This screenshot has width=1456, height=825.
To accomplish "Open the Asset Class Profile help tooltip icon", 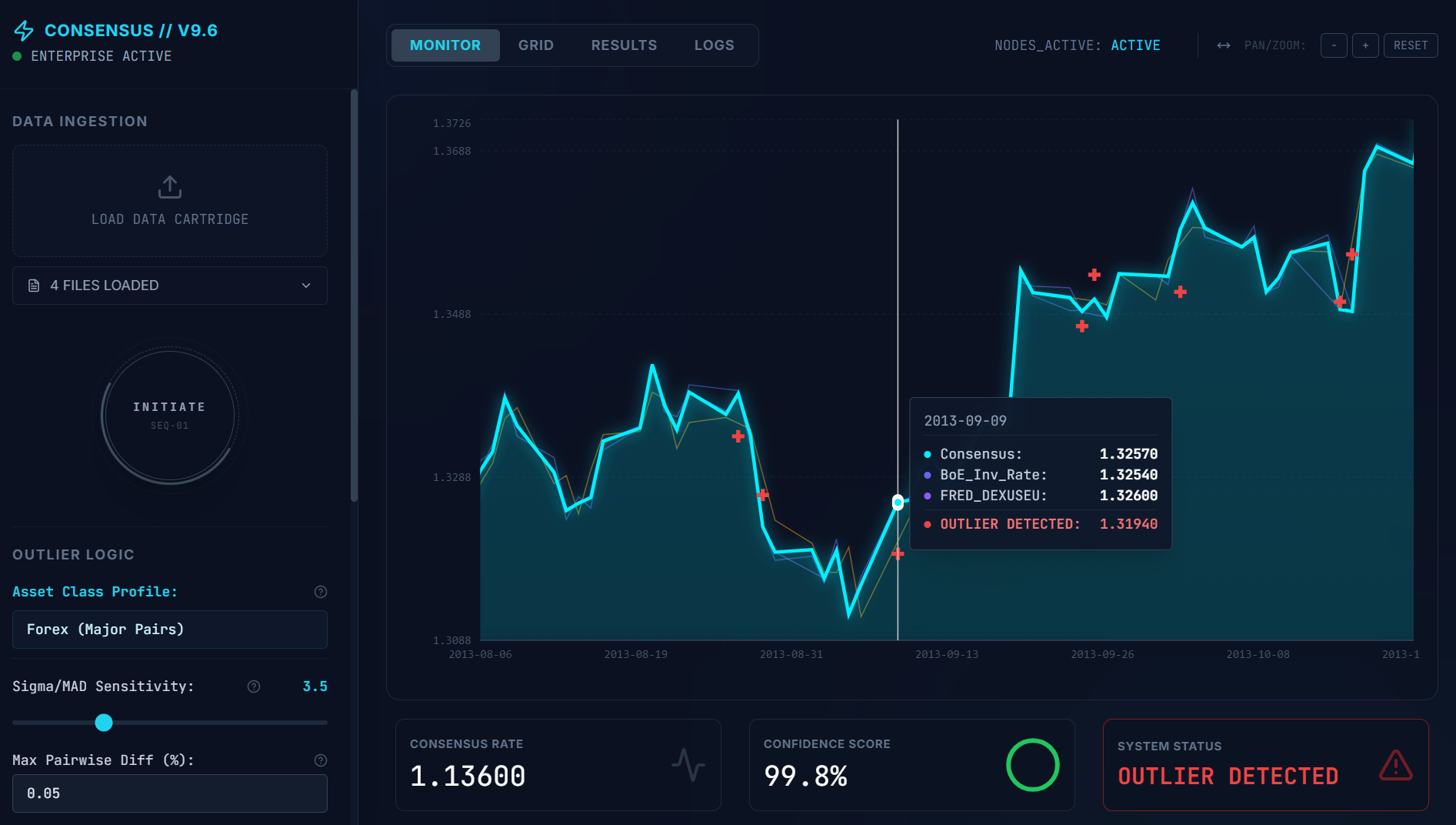I will point(320,592).
